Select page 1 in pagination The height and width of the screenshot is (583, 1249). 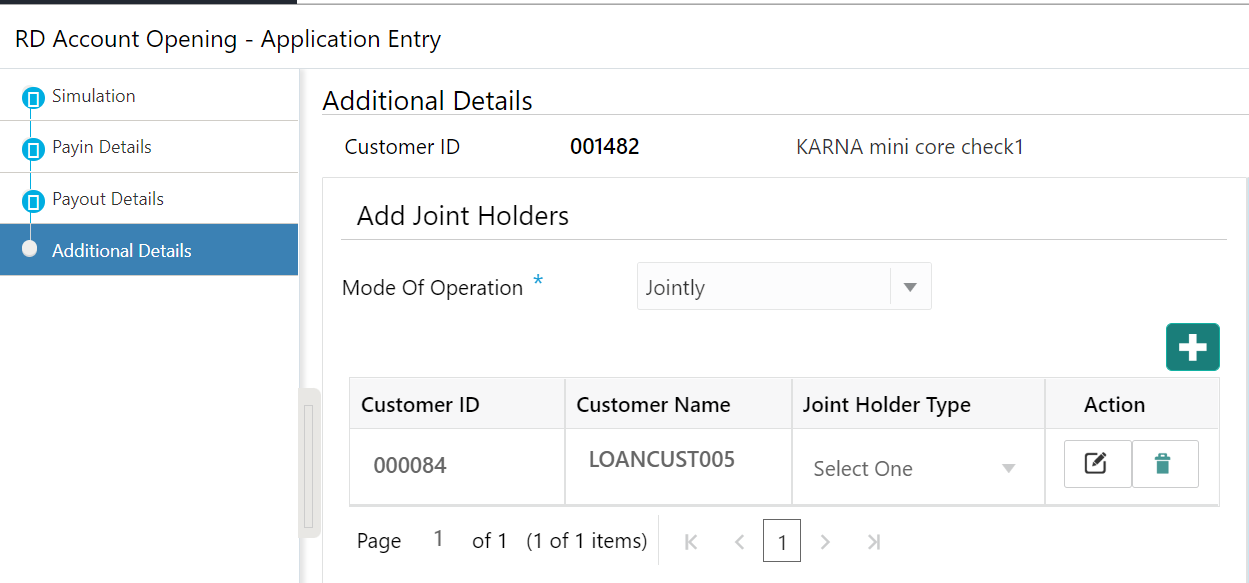pos(782,542)
